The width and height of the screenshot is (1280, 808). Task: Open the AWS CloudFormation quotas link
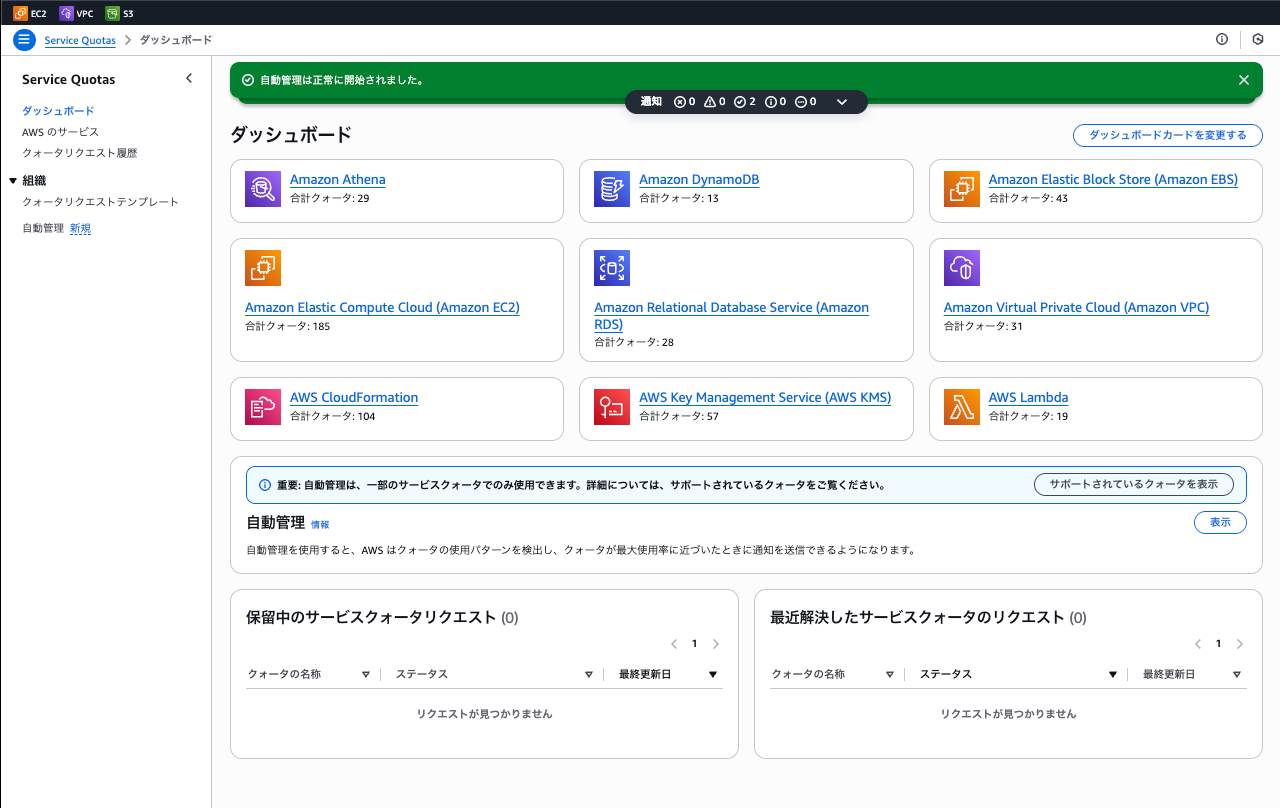[x=354, y=397]
